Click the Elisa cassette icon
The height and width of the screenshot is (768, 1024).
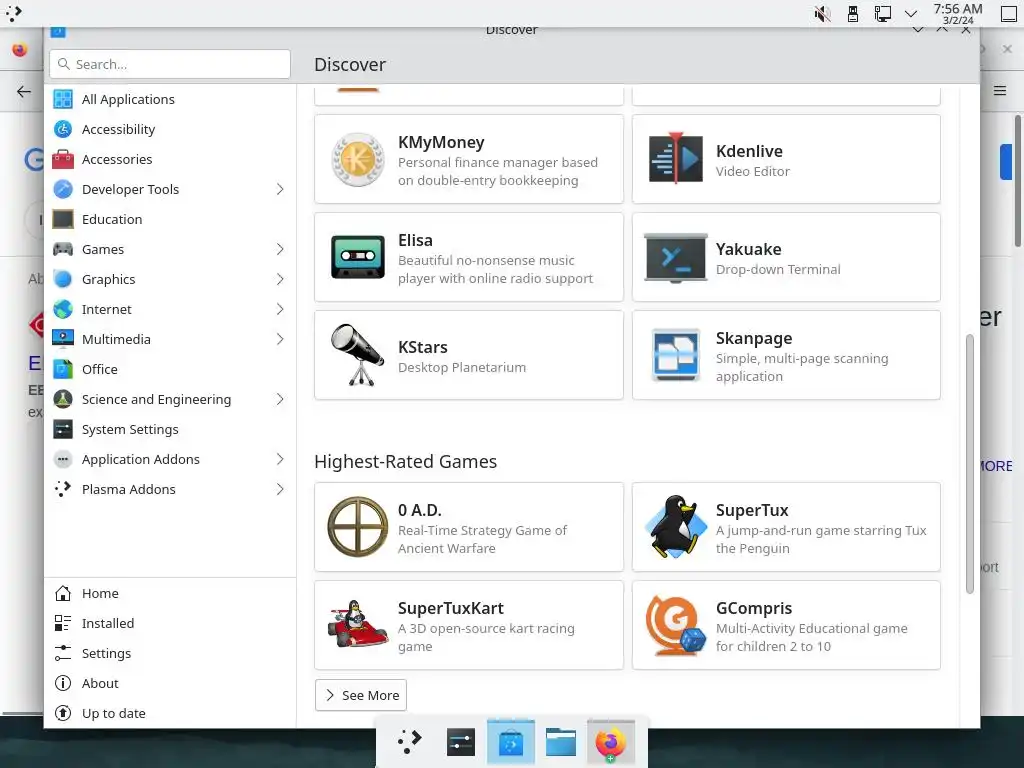click(357, 257)
